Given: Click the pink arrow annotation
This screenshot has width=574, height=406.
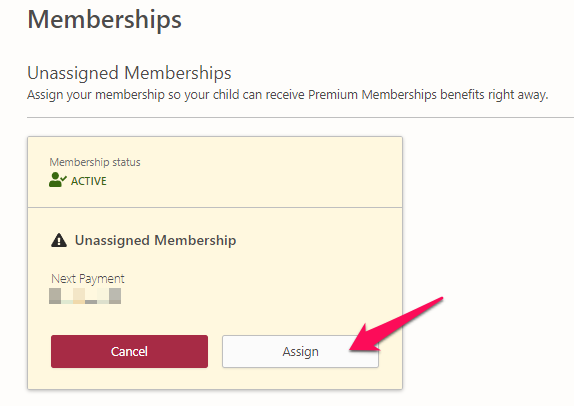Looking at the screenshot, I should 396,325.
